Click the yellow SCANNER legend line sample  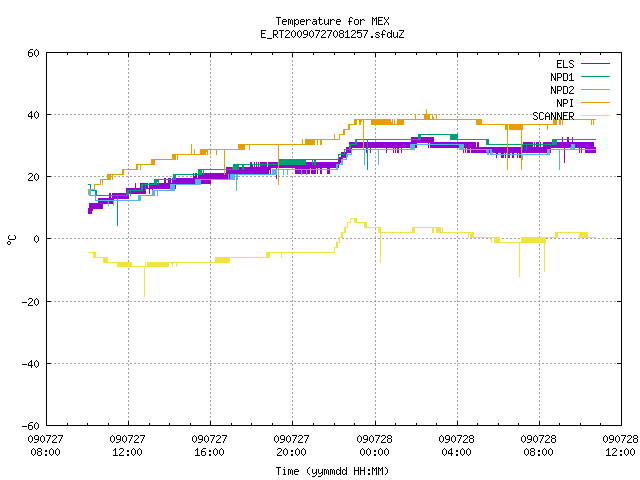[595, 116]
